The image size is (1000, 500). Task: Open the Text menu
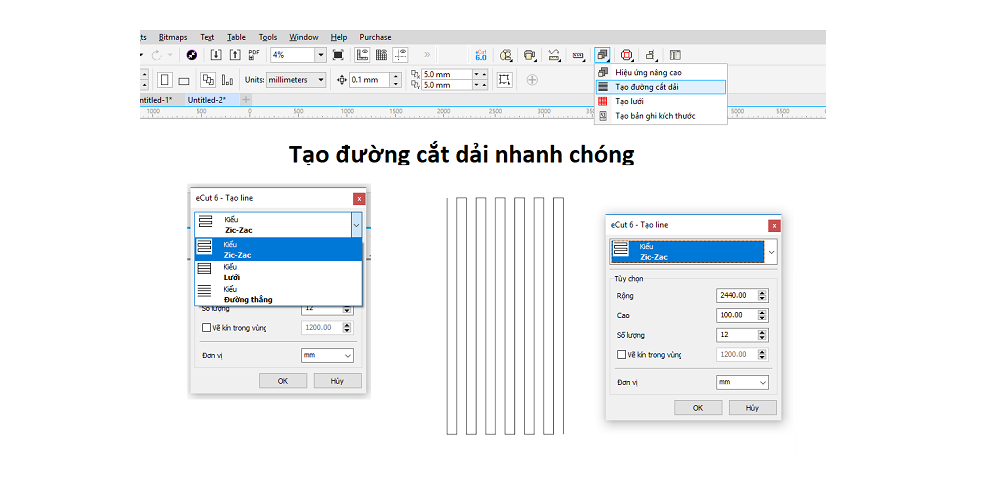(x=207, y=37)
